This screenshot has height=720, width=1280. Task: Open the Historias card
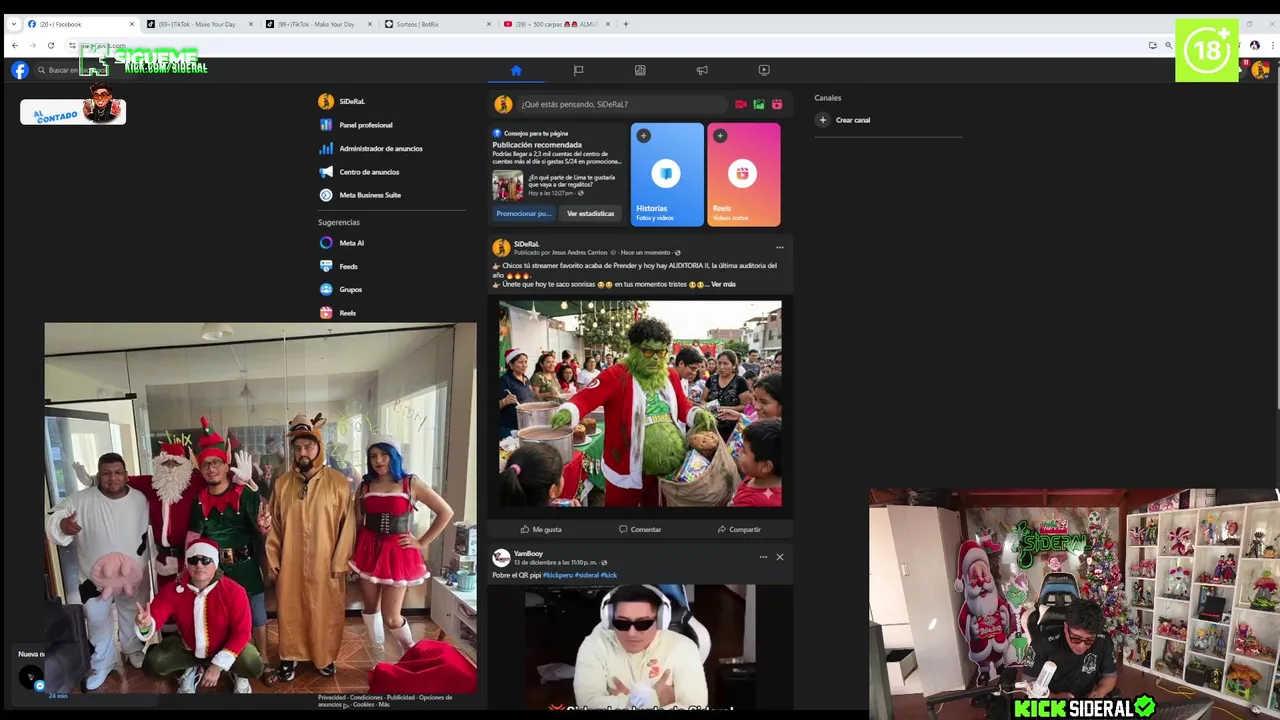click(667, 174)
